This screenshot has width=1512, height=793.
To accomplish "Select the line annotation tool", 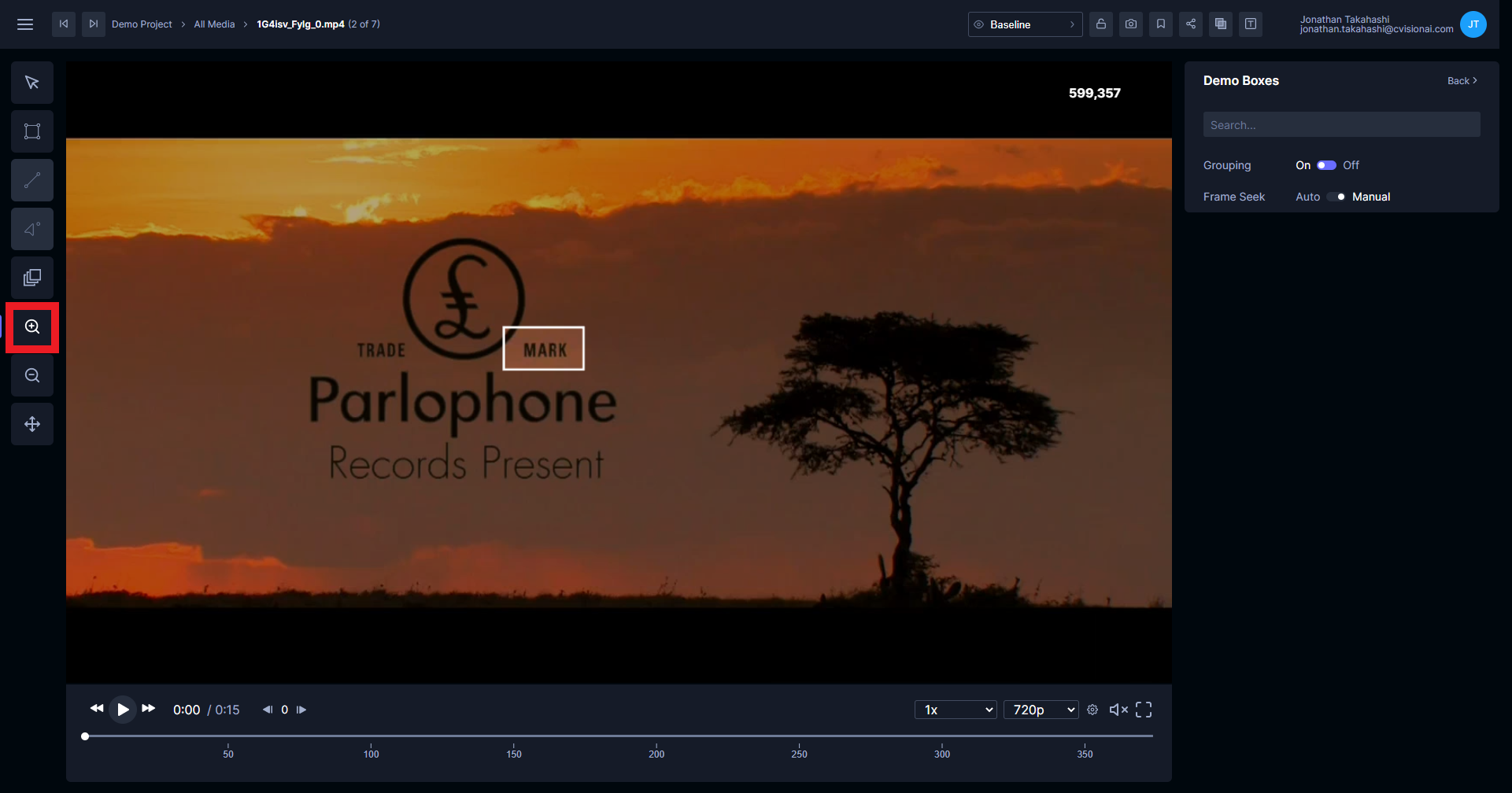I will pos(32,180).
